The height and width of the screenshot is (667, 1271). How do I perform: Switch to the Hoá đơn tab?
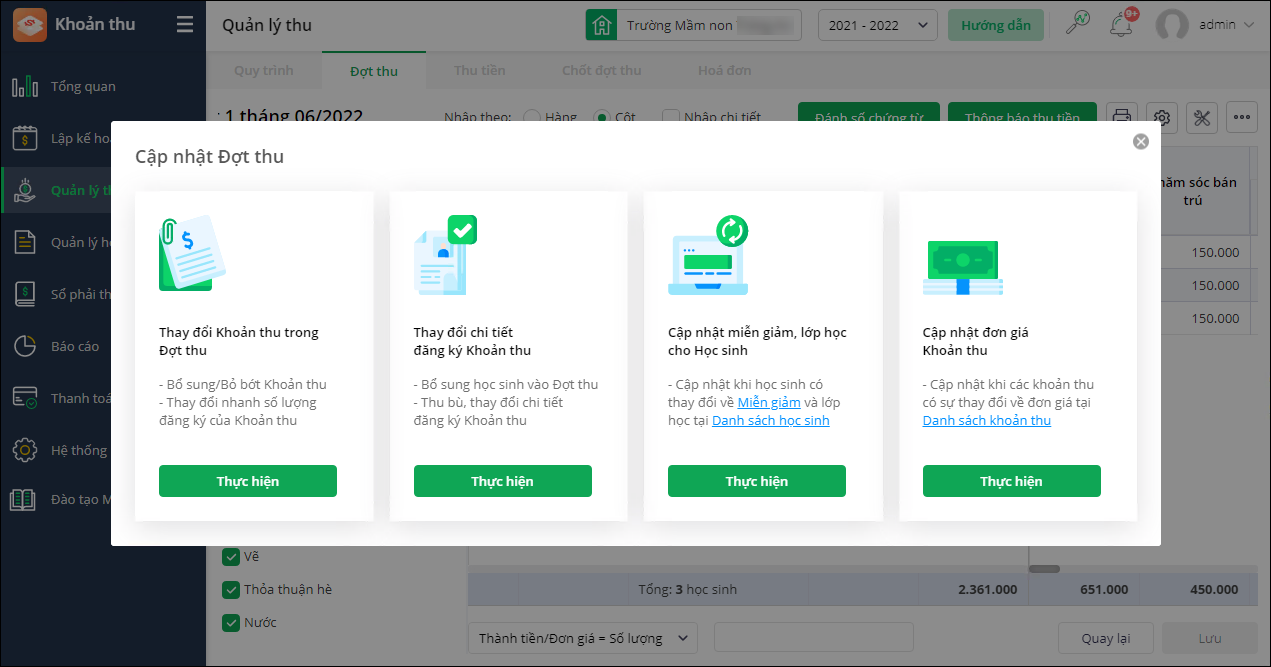point(724,71)
